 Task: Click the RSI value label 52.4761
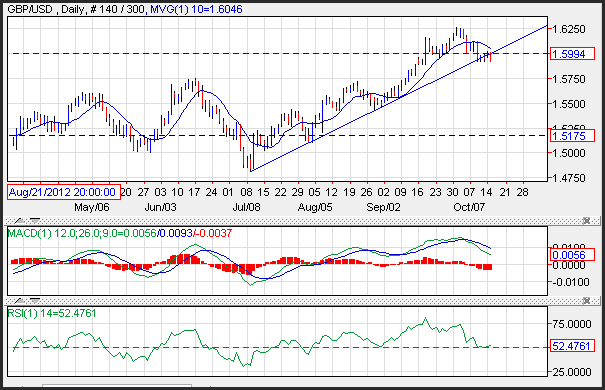572,346
